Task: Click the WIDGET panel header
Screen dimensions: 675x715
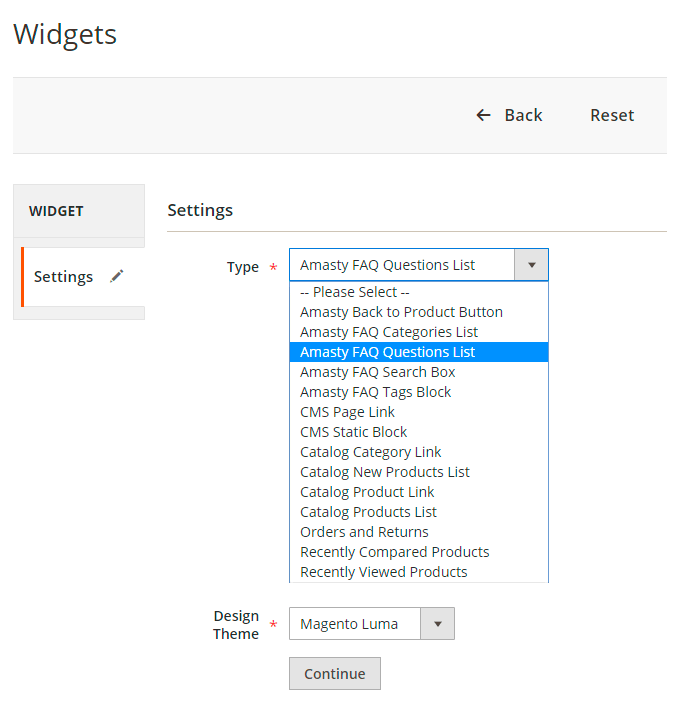Action: (79, 211)
